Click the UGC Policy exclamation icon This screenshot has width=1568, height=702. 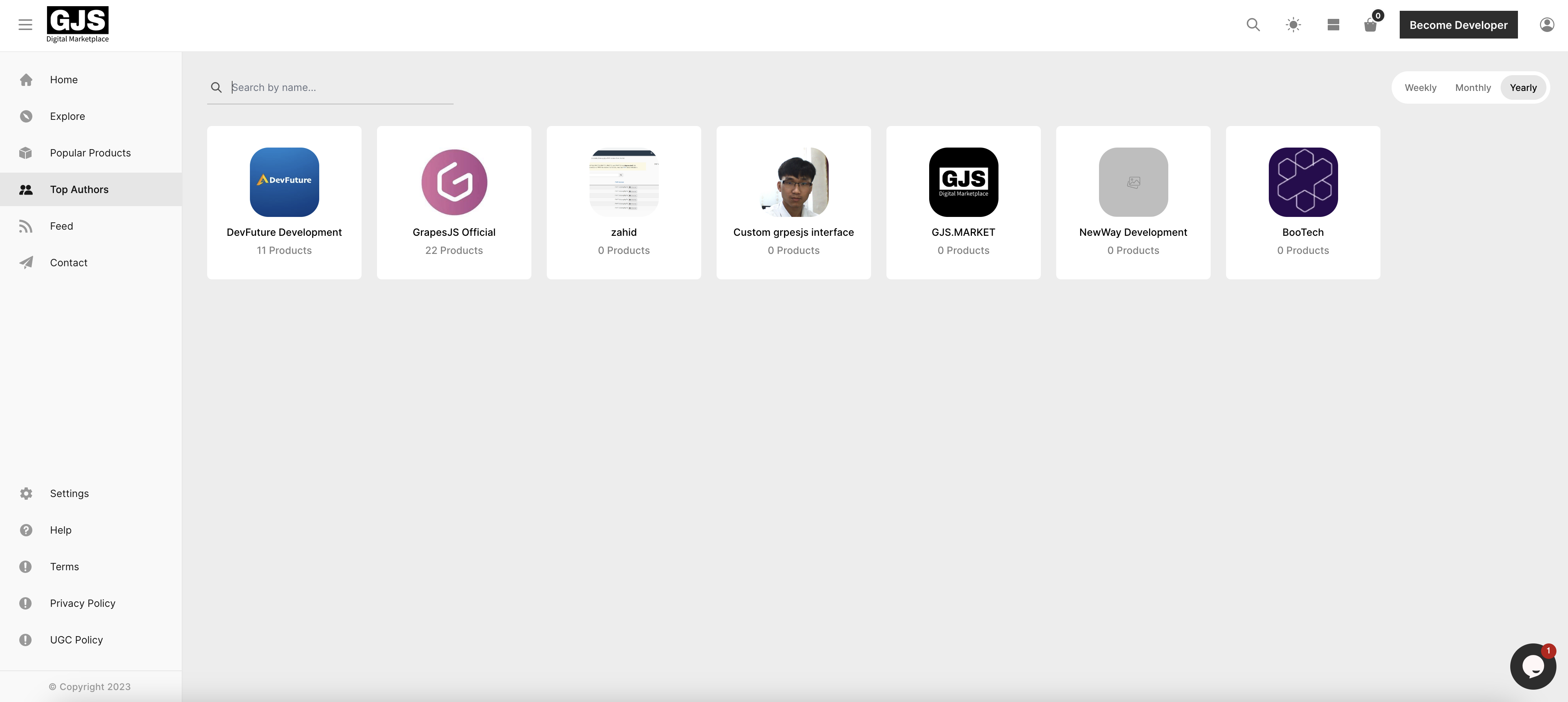tap(25, 639)
